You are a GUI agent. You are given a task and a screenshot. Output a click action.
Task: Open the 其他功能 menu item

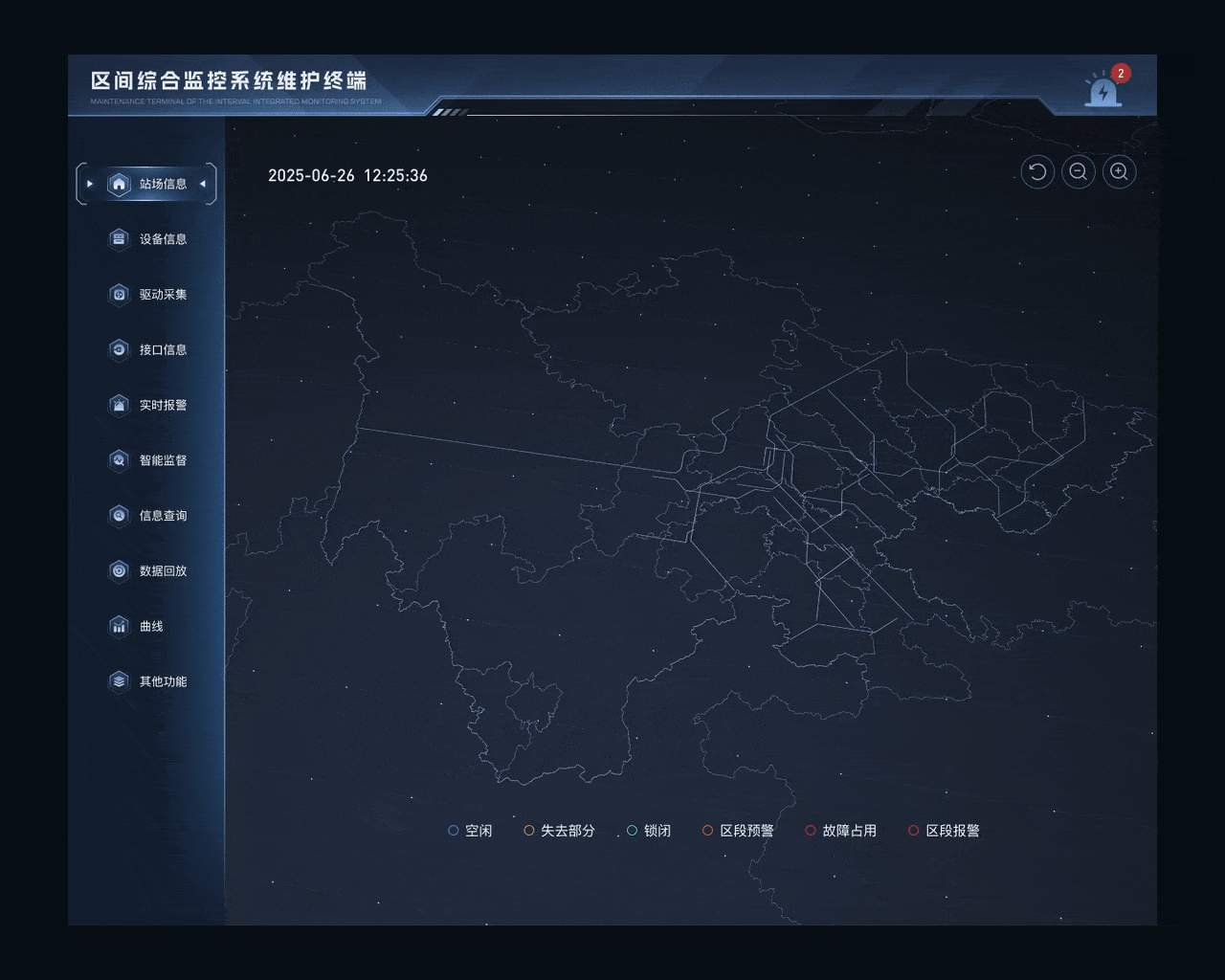[146, 681]
